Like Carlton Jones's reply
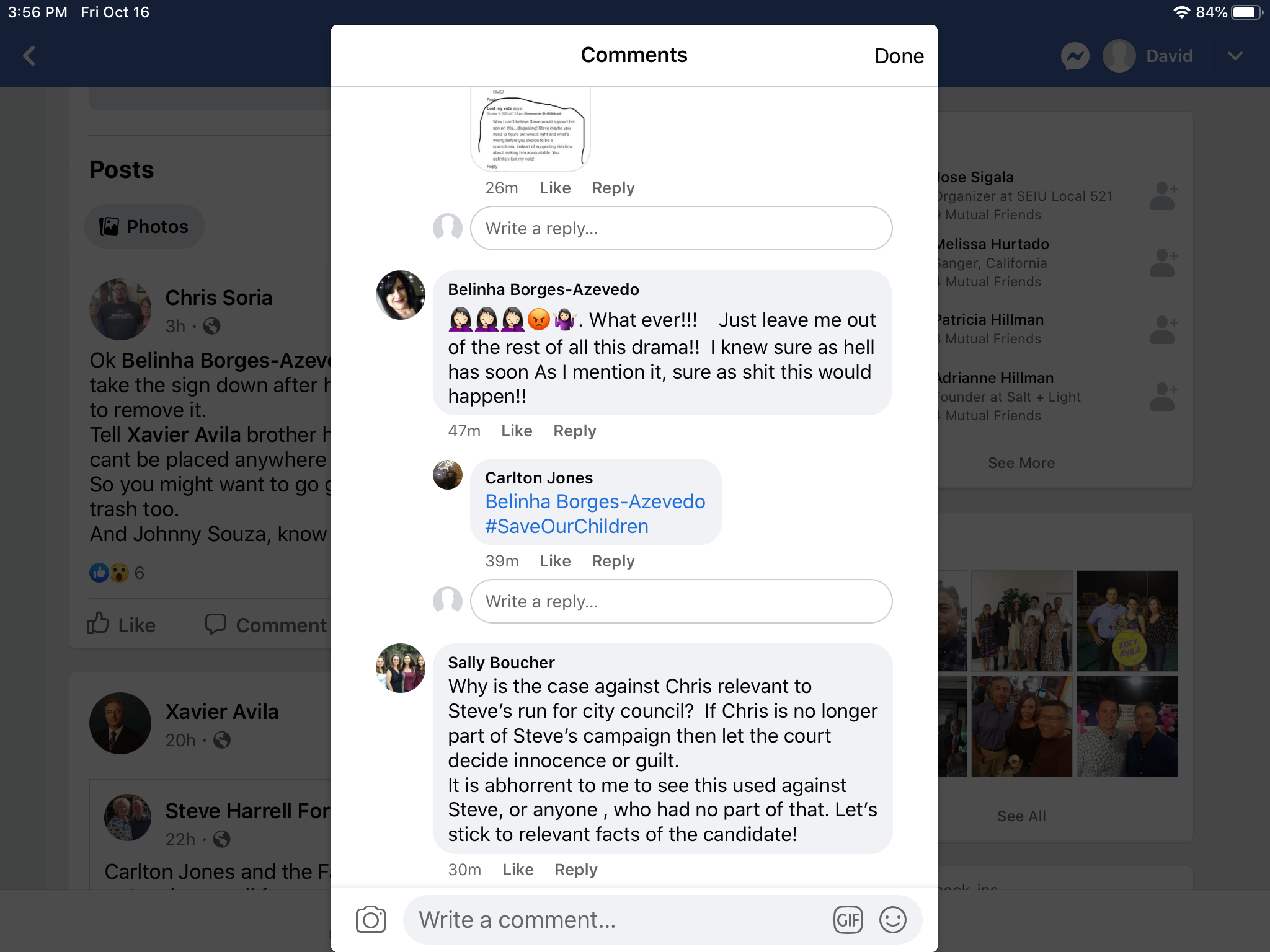Image resolution: width=1270 pixels, height=952 pixels. click(555, 561)
